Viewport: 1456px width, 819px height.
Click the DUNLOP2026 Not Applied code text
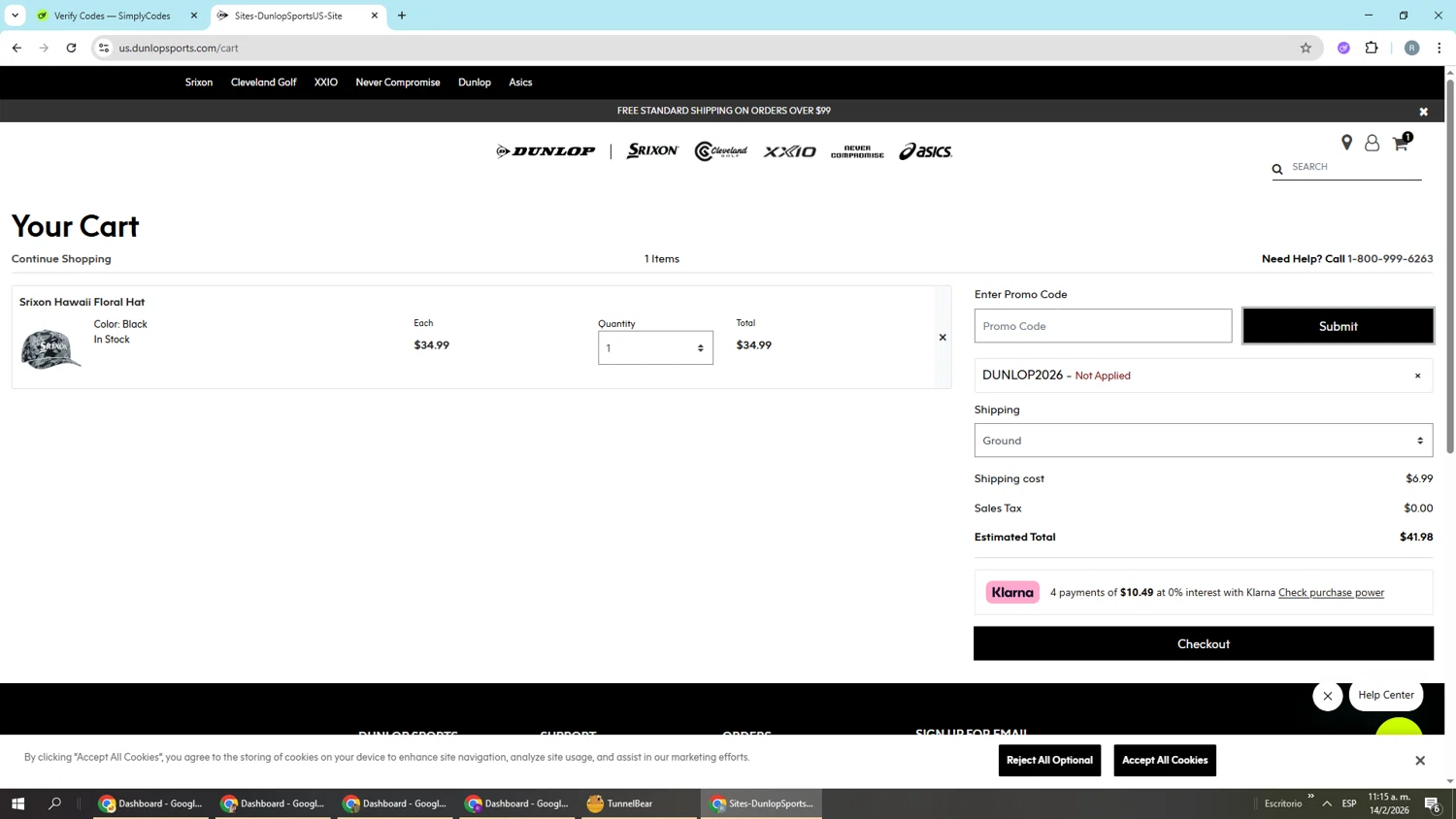[x=1056, y=376]
